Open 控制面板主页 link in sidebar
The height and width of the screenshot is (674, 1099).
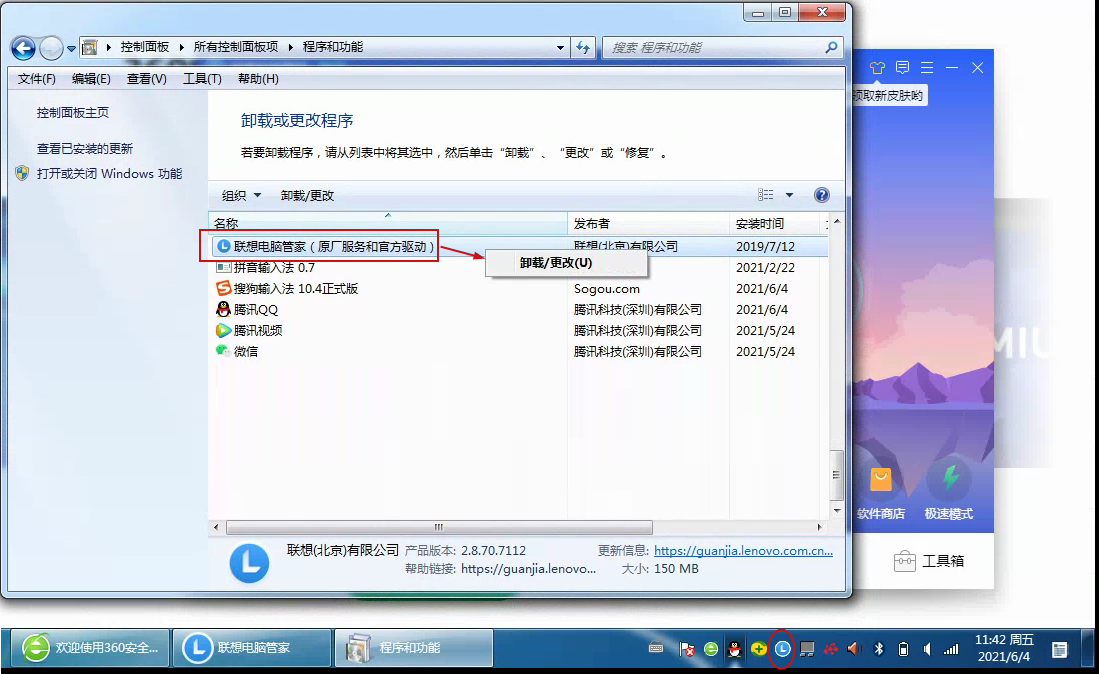pyautogui.click(x=73, y=112)
